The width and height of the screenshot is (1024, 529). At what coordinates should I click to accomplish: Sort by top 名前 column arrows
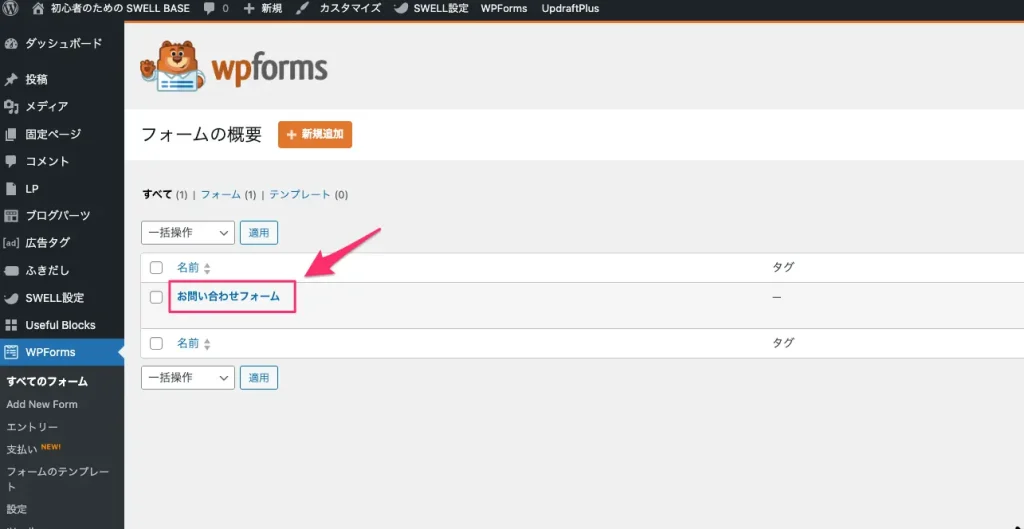(207, 268)
